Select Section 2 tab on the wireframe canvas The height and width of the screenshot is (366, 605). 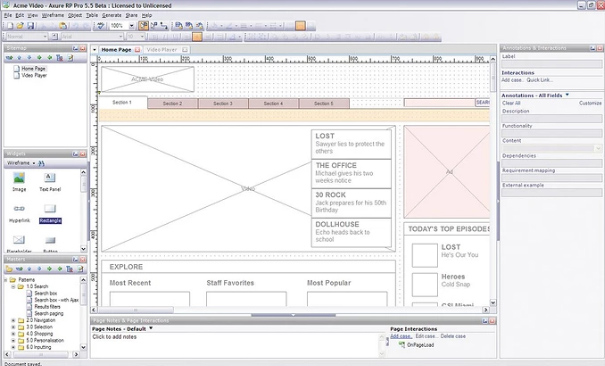point(172,103)
